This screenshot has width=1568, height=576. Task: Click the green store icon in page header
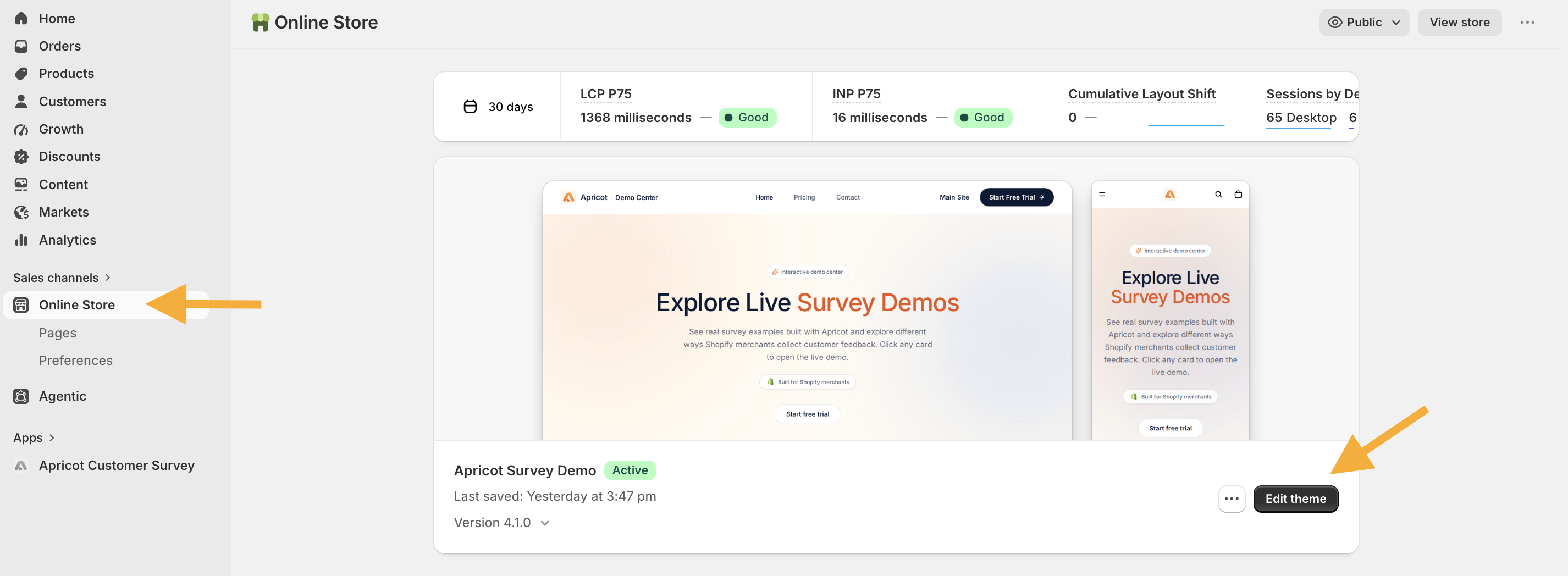click(261, 23)
